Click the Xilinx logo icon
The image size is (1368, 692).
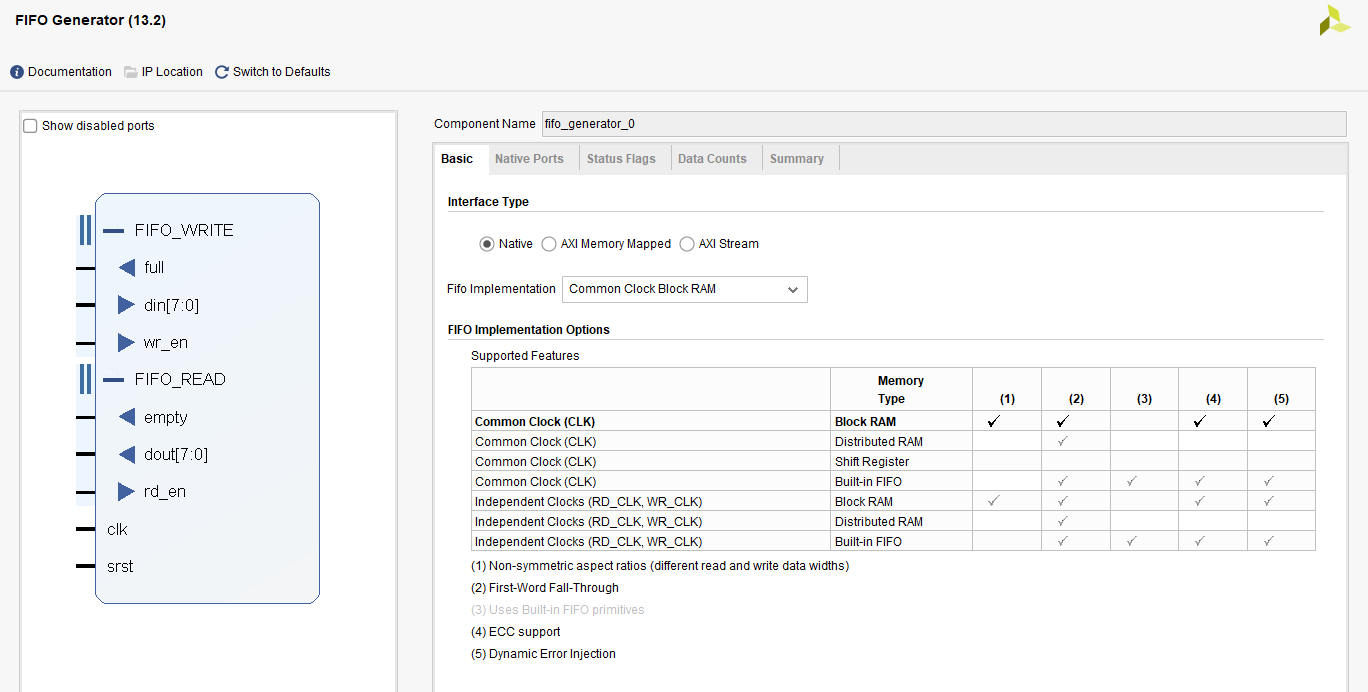click(x=1334, y=21)
